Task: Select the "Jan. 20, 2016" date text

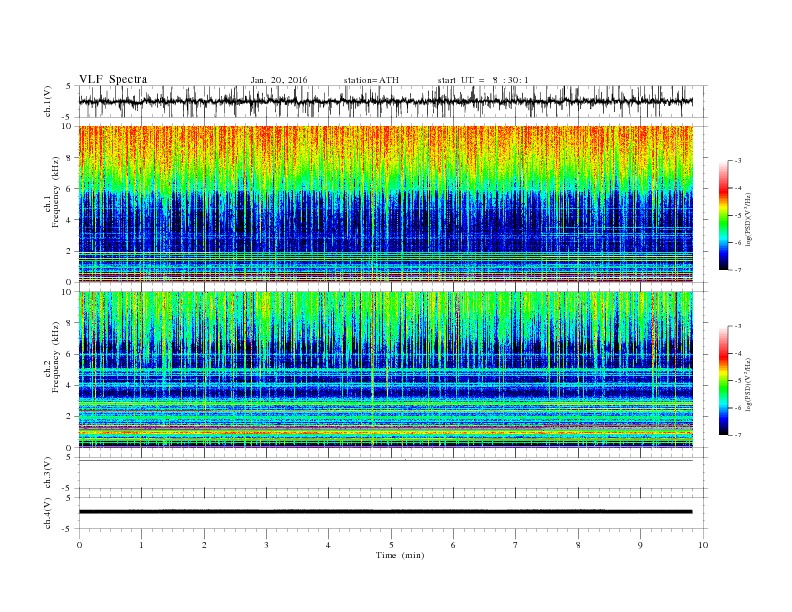Action: (279, 80)
